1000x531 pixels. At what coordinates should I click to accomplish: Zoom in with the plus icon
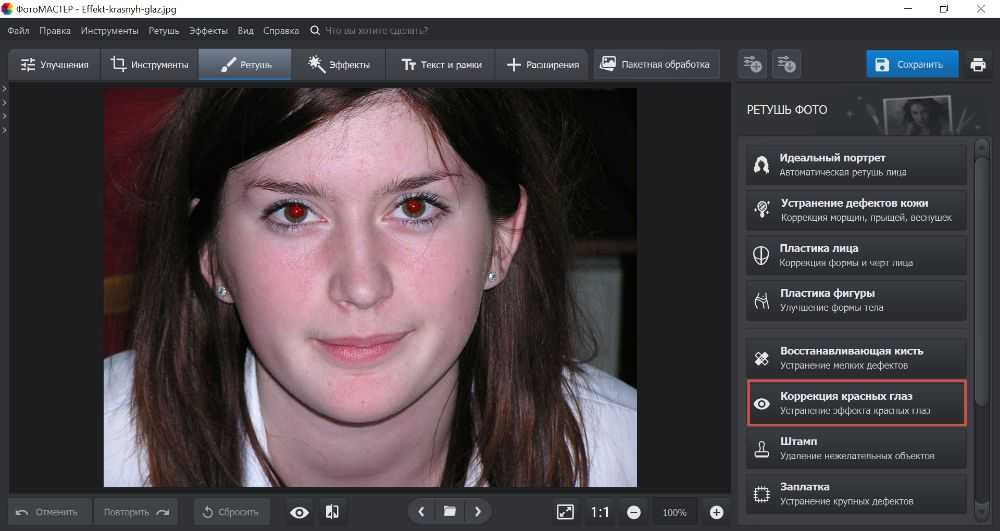point(716,512)
